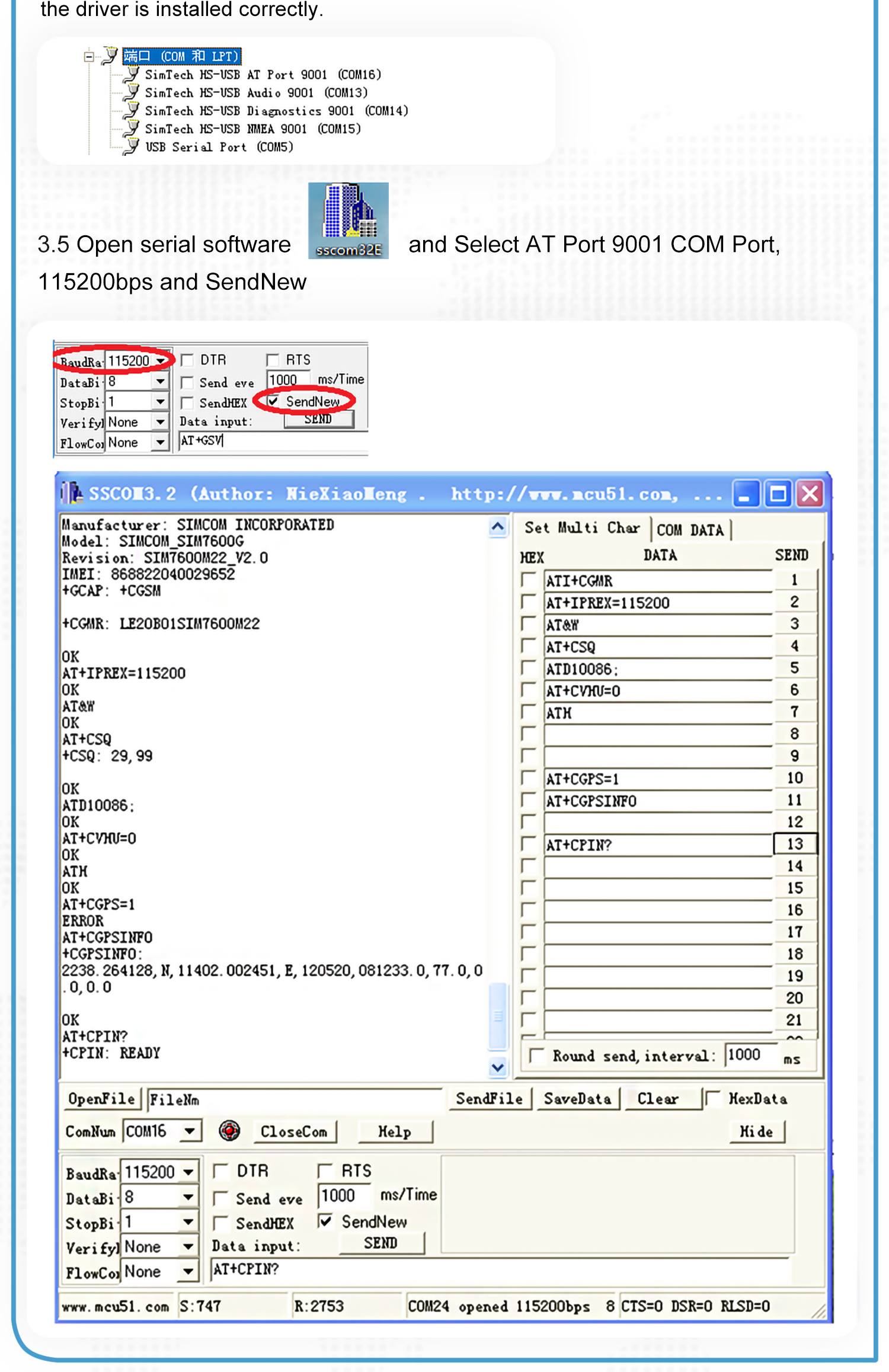
Task: Toggle HEX checkbox for AT&W row
Action: coord(528,623)
